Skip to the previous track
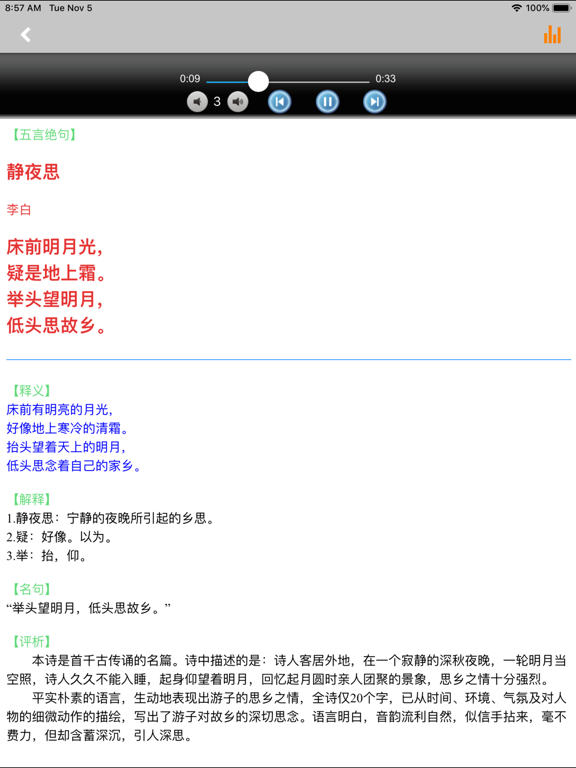The image size is (576, 768). pos(280,102)
